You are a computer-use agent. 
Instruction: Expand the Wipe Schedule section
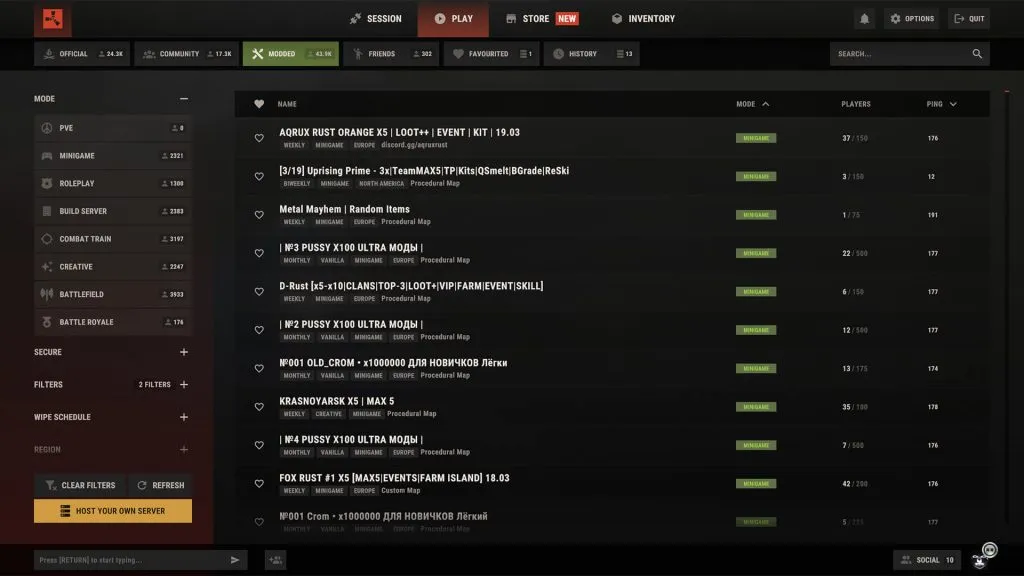click(184, 417)
